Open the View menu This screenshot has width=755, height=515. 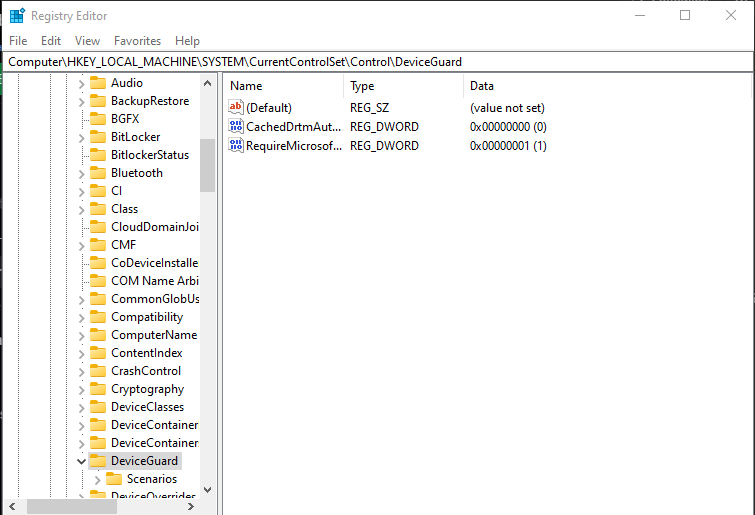pyautogui.click(x=87, y=41)
